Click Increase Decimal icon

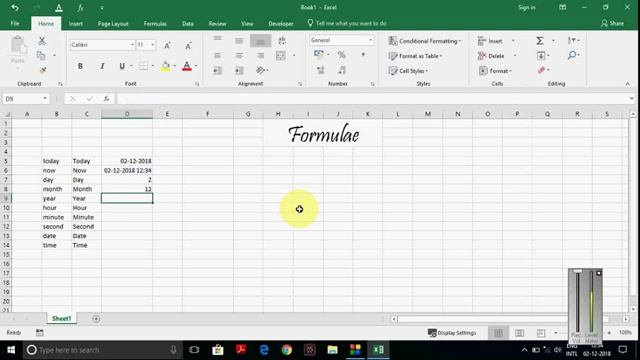pyautogui.click(x=320, y=70)
